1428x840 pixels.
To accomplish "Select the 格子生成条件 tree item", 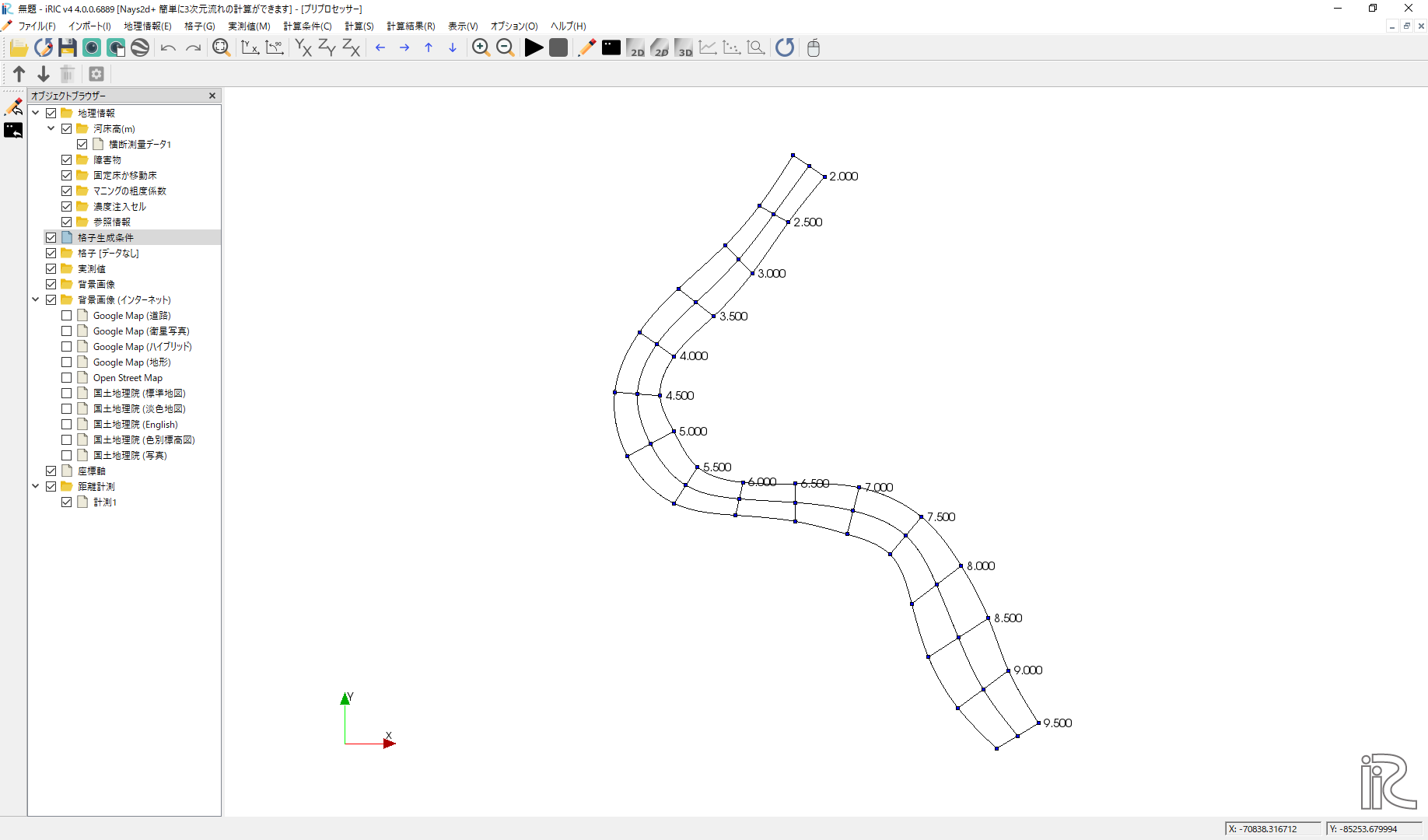I will click(x=106, y=237).
